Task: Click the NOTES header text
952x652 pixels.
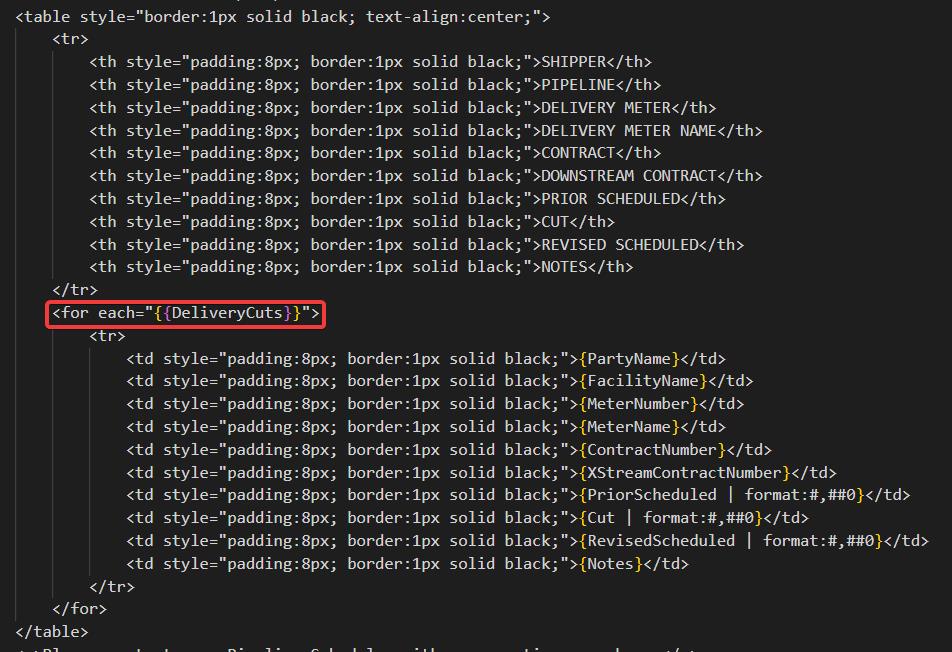Action: pos(564,267)
